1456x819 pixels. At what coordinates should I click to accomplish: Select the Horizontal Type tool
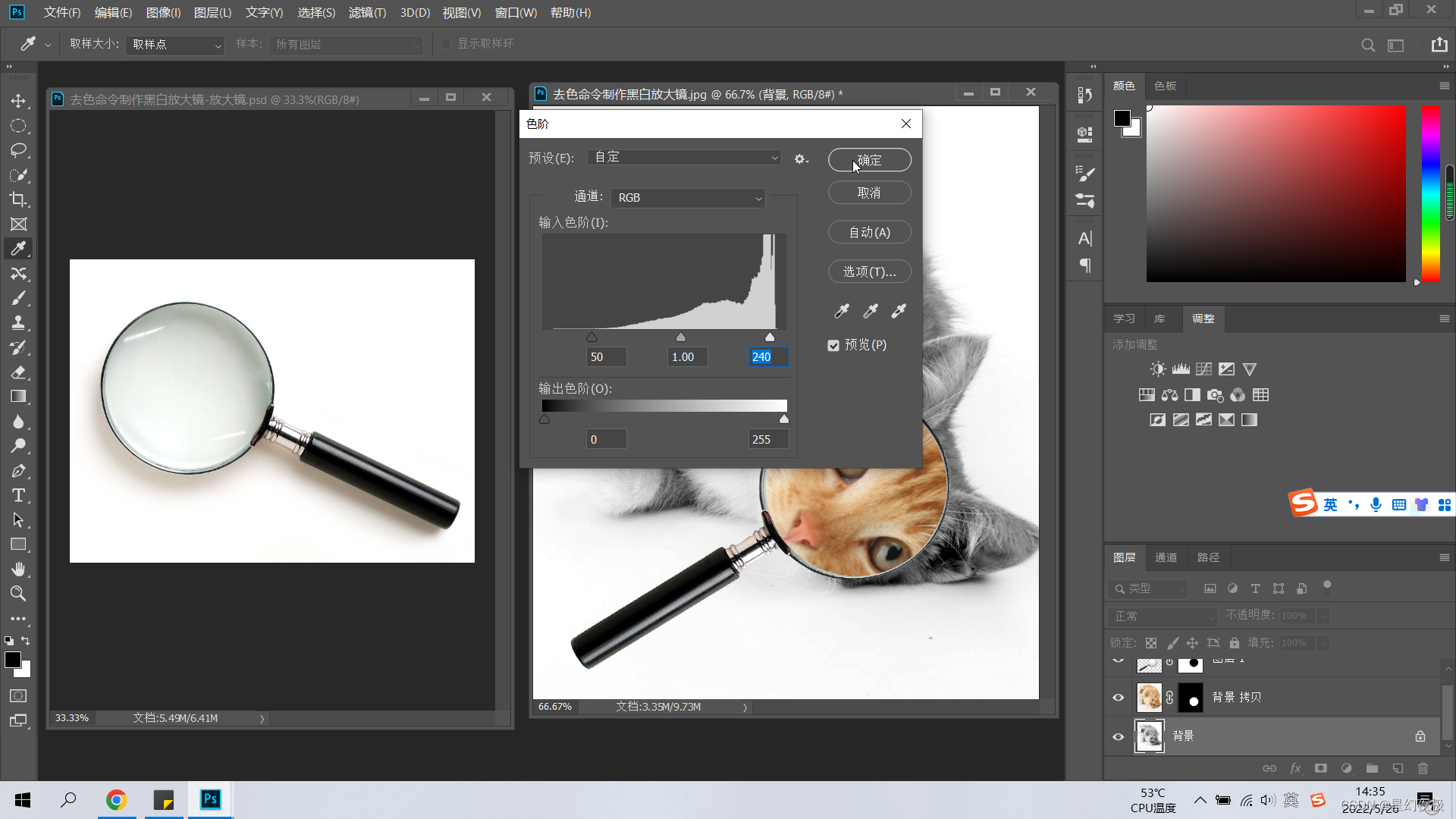coord(18,495)
